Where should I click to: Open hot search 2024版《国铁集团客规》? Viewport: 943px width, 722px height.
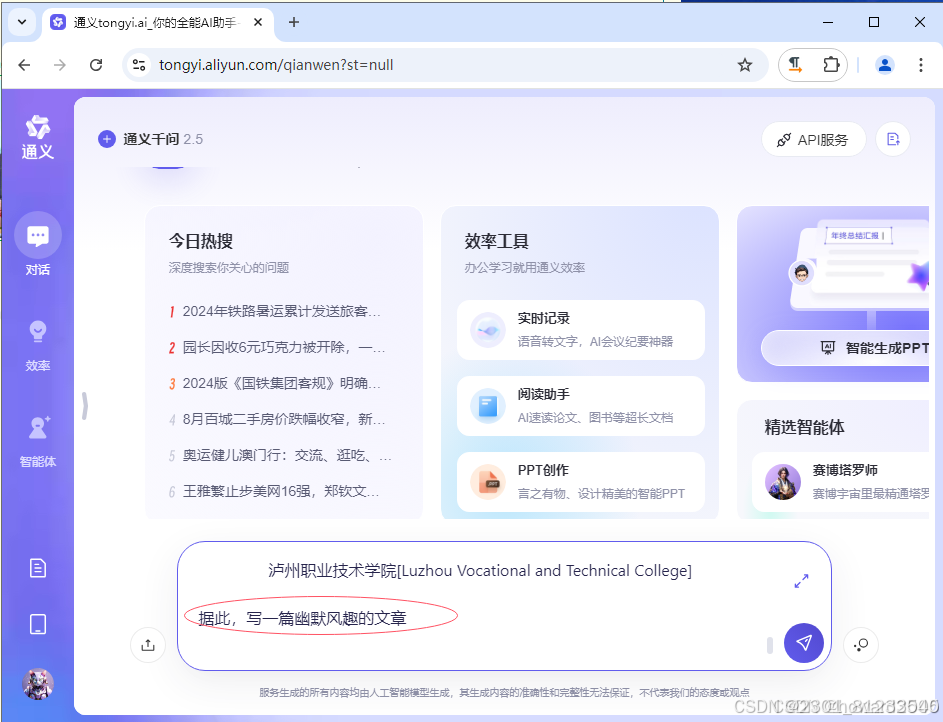pos(275,384)
